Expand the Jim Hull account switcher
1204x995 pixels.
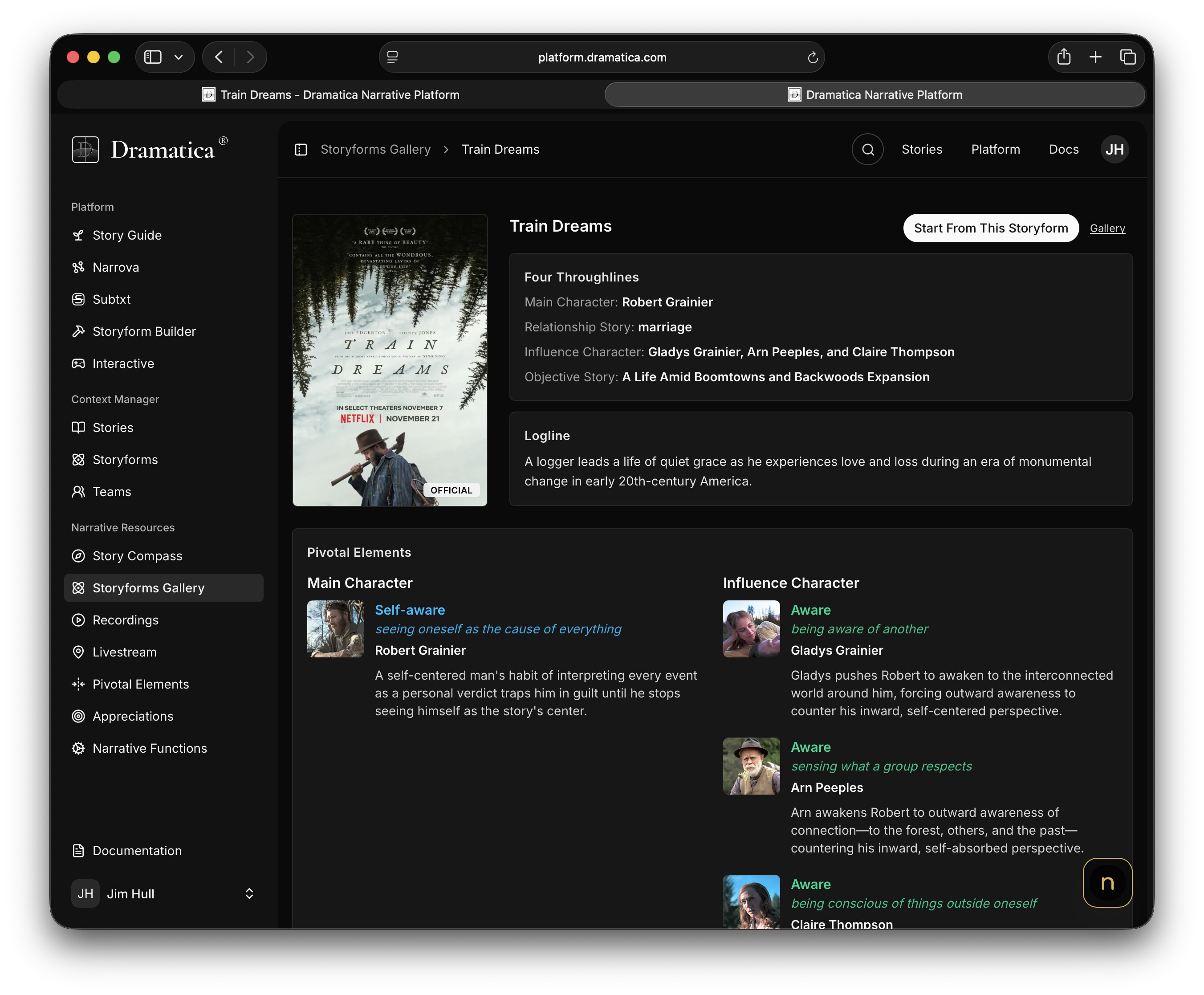pos(249,893)
